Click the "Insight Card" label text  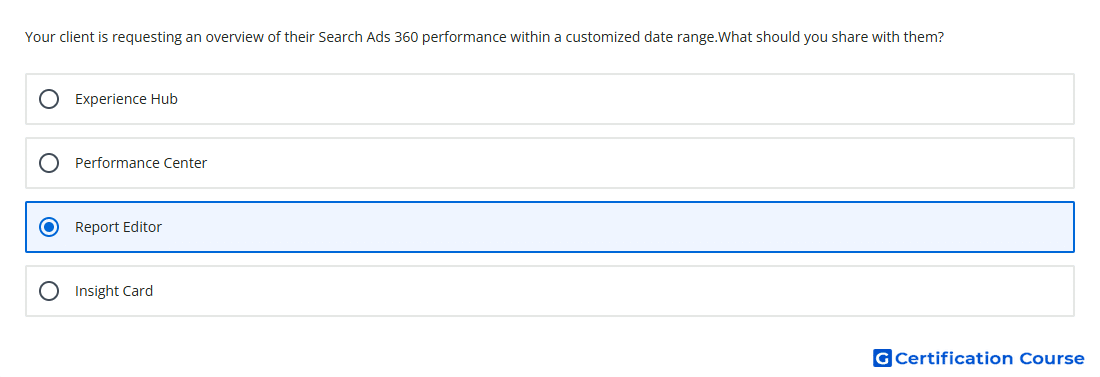tap(114, 291)
